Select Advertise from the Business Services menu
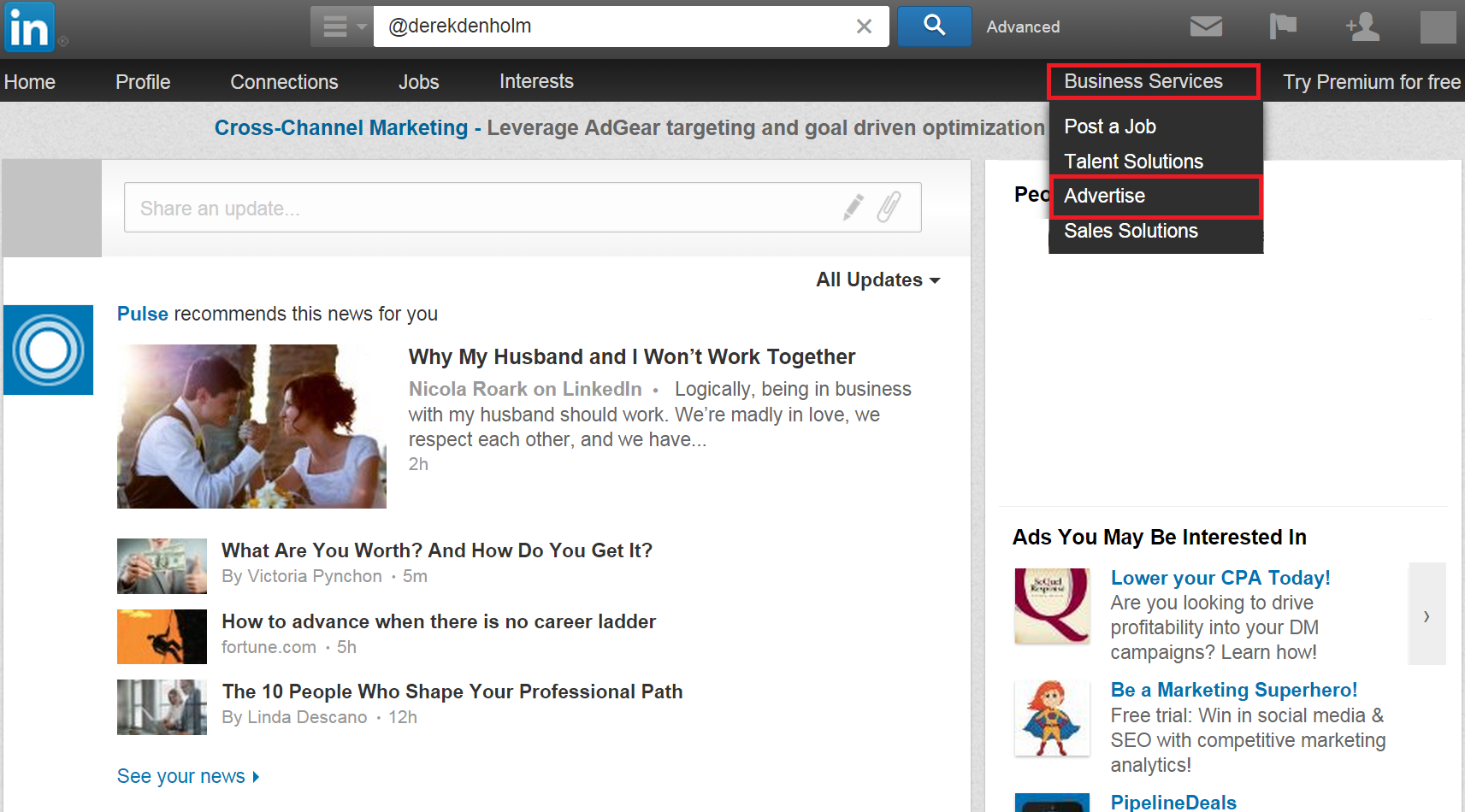The height and width of the screenshot is (812, 1465). click(x=1104, y=196)
